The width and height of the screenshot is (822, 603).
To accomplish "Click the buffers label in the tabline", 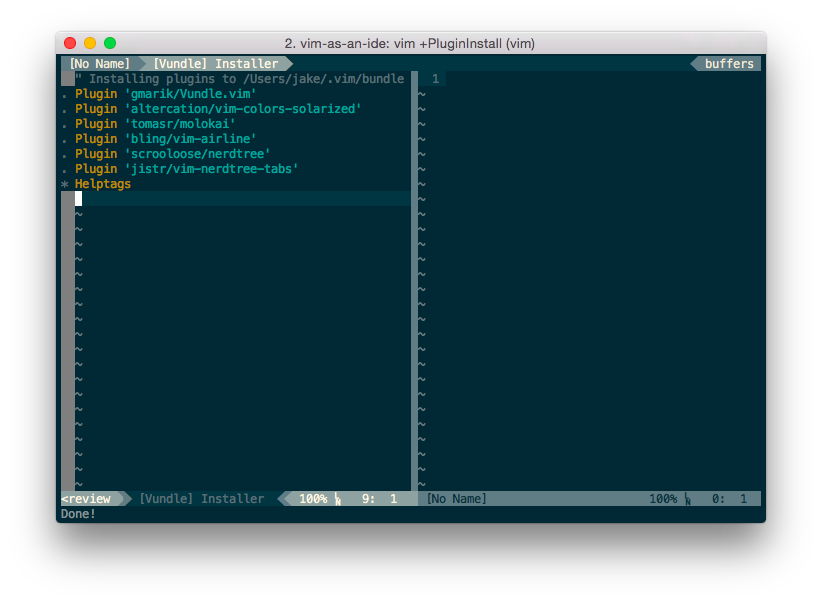I will 729,63.
